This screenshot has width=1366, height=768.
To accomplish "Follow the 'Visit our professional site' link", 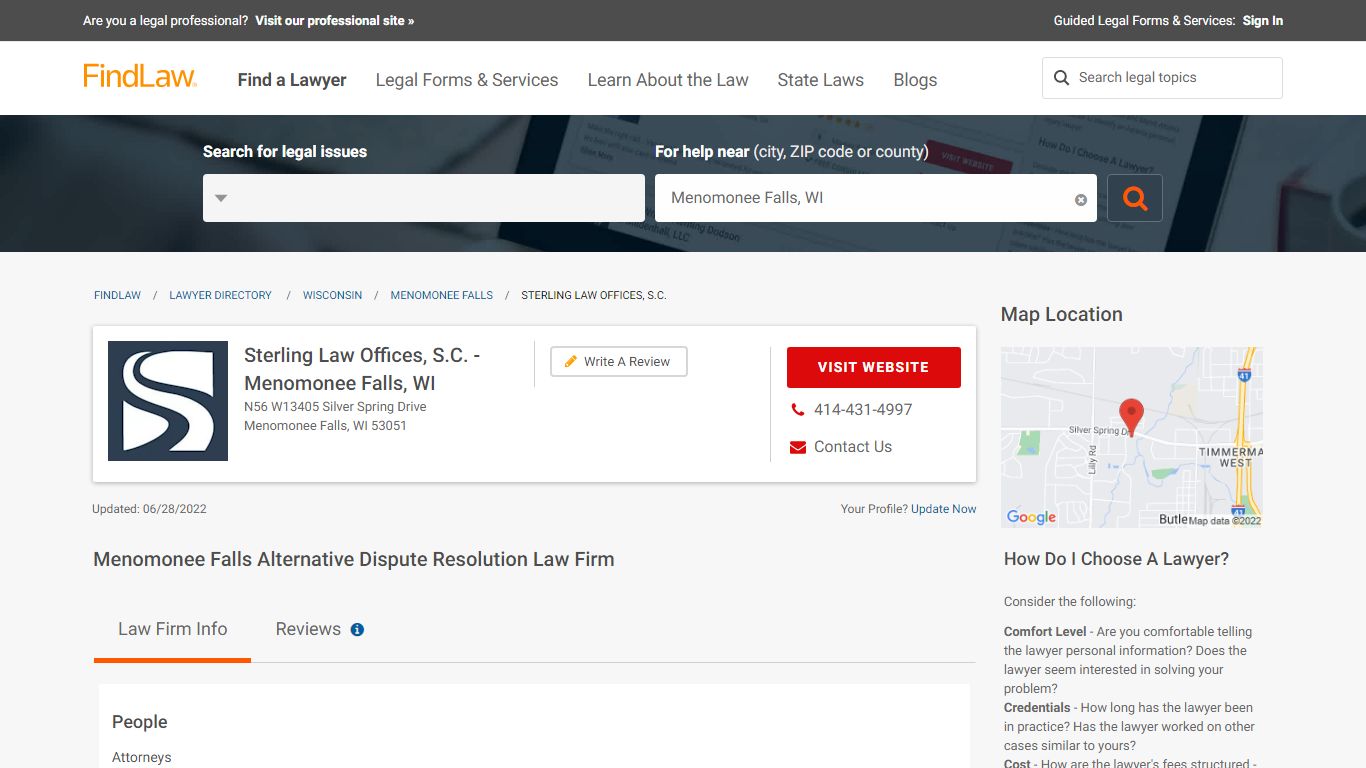I will pos(334,21).
